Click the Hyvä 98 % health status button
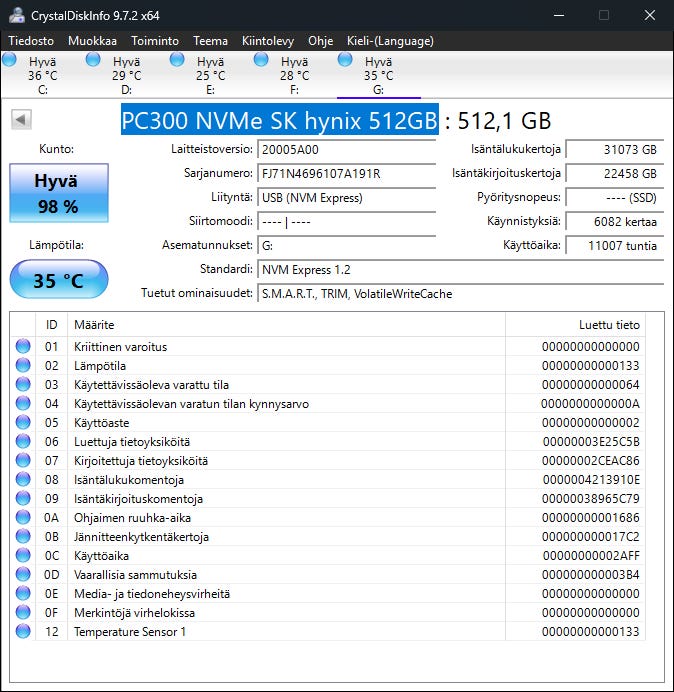The width and height of the screenshot is (674, 692). click(56, 193)
